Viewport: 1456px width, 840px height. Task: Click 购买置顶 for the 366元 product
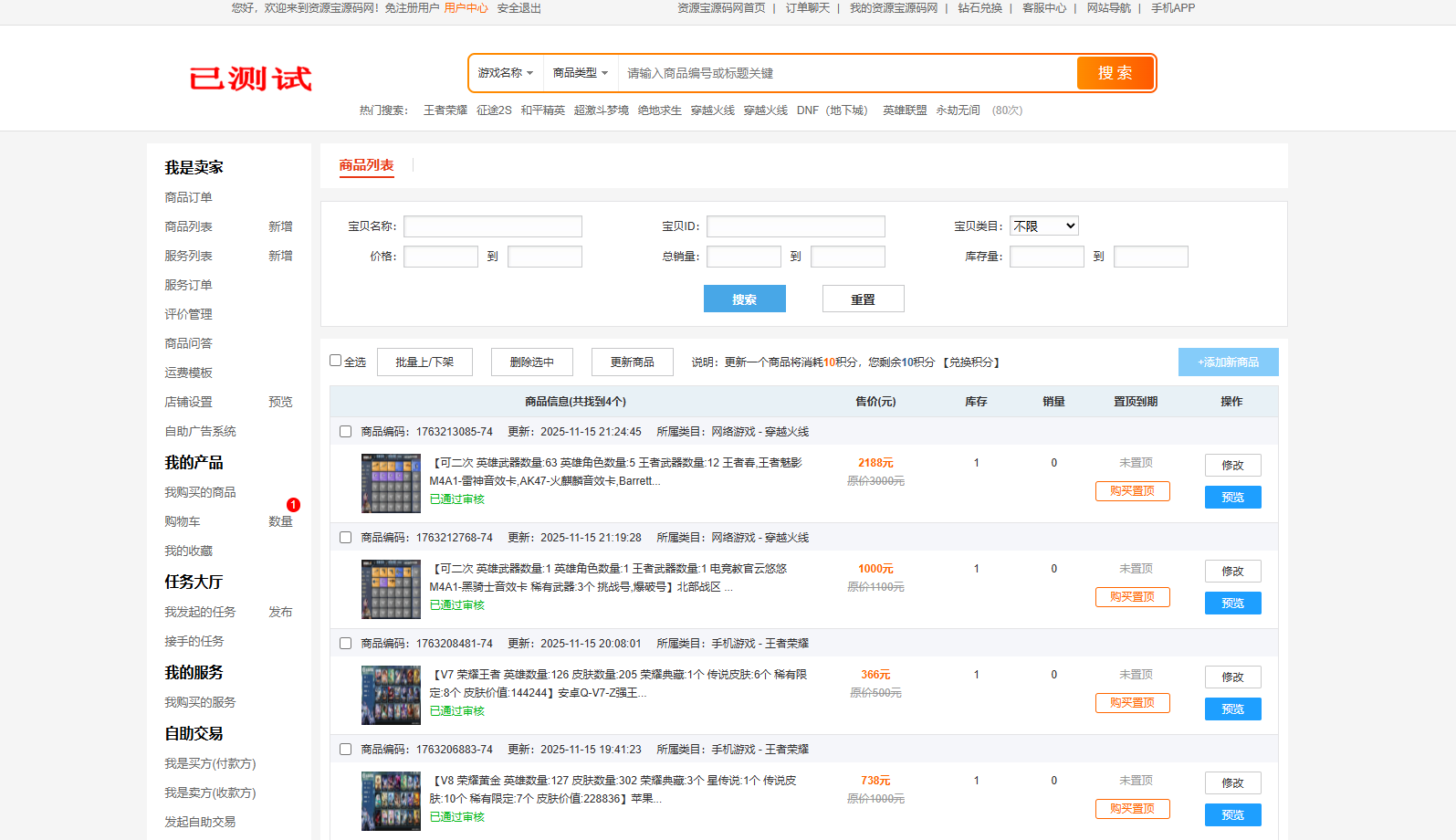(x=1133, y=703)
